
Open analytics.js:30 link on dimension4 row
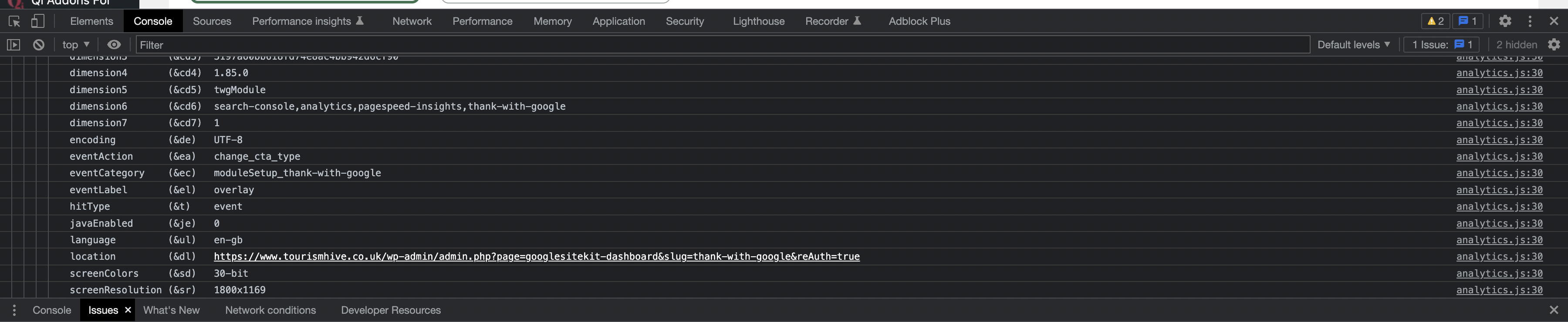tap(1499, 73)
